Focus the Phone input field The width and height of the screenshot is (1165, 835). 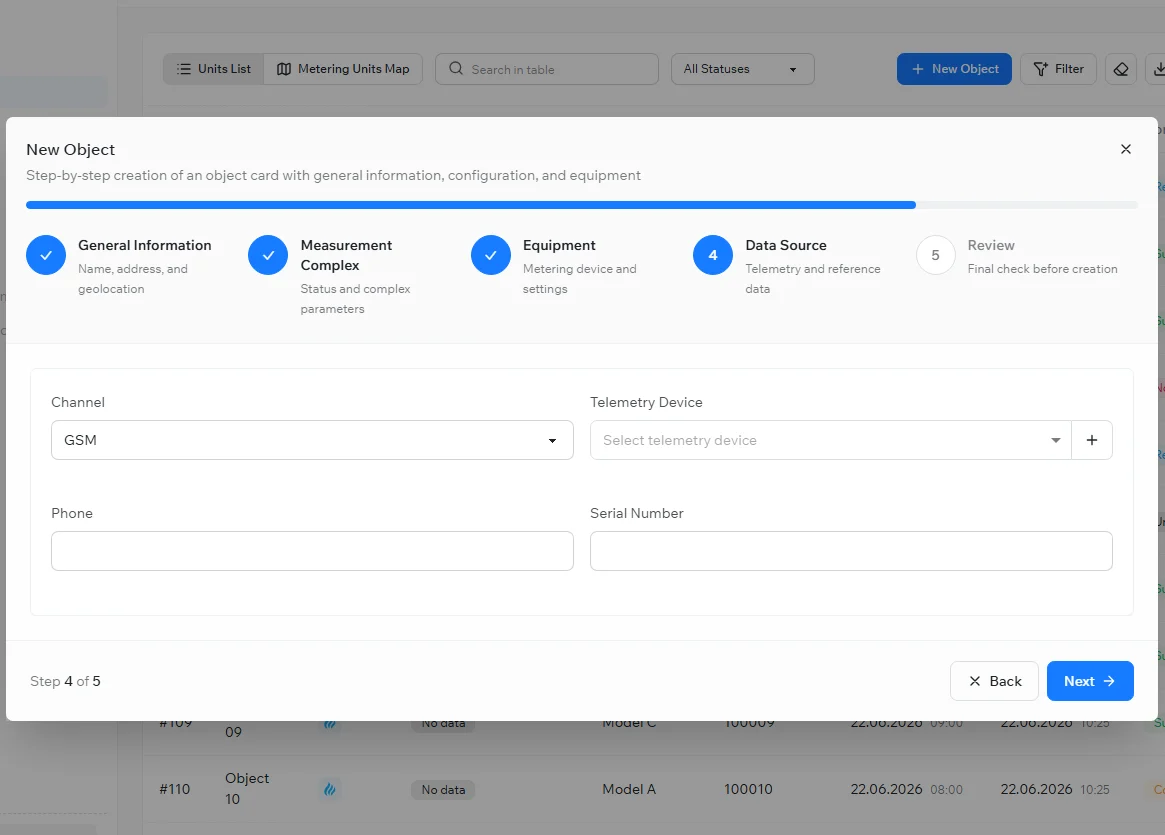pos(312,551)
